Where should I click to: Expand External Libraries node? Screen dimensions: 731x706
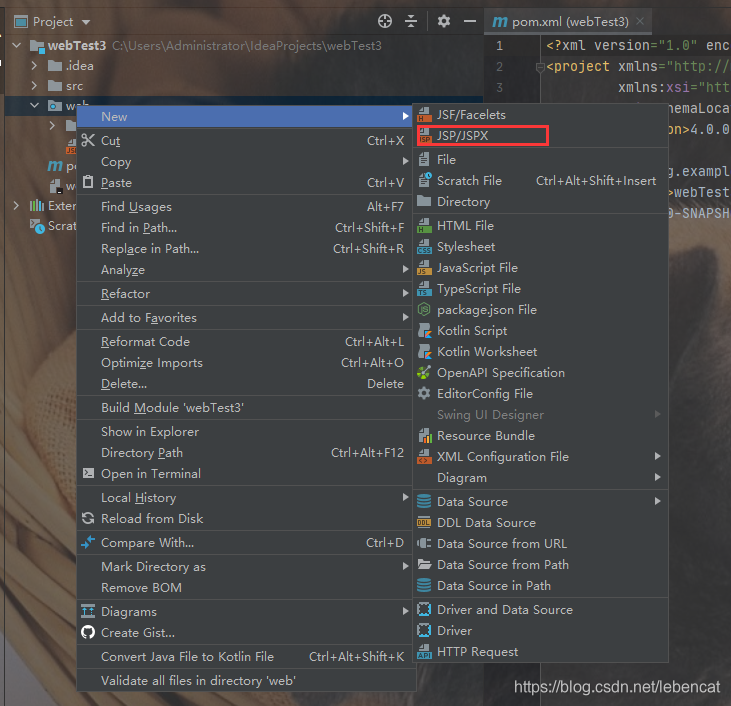(16, 205)
